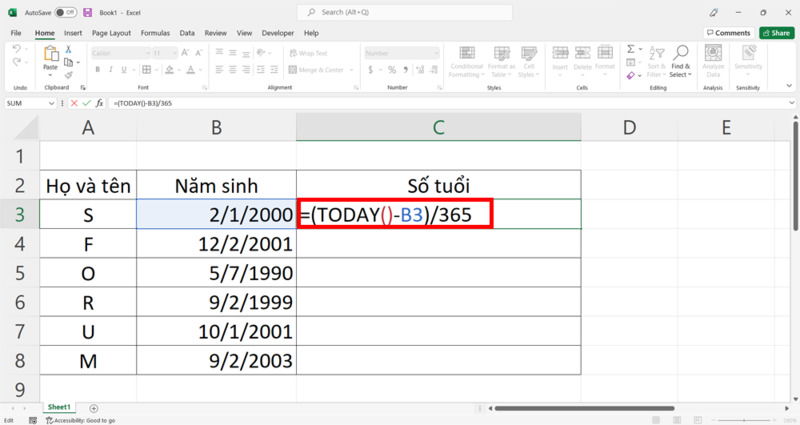This screenshot has height=425, width=800.
Task: Open Borders dropdown arrow
Action: (156, 70)
